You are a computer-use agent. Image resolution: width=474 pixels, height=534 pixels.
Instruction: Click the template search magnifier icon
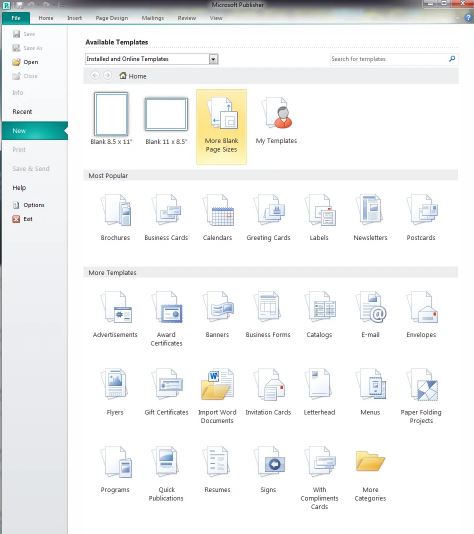coord(452,59)
